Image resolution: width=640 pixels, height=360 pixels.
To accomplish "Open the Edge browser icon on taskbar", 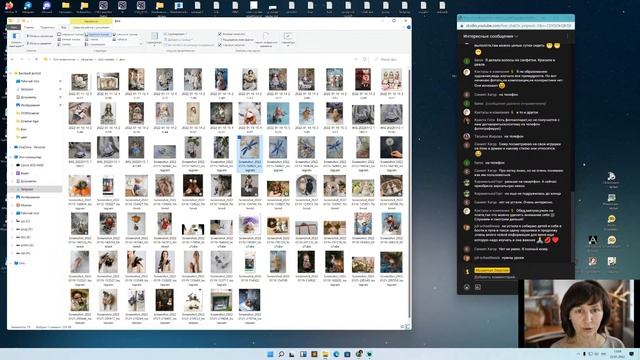I will click(x=336, y=354).
